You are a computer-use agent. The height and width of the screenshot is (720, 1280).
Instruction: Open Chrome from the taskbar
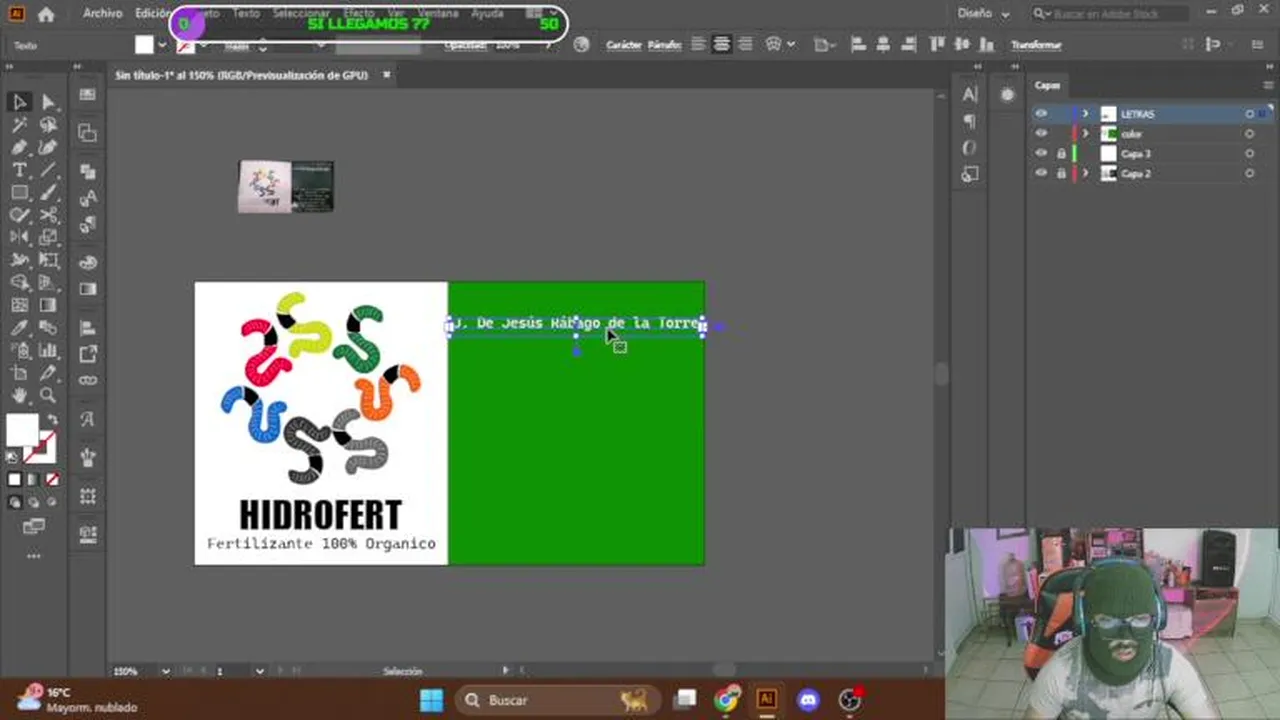727,700
